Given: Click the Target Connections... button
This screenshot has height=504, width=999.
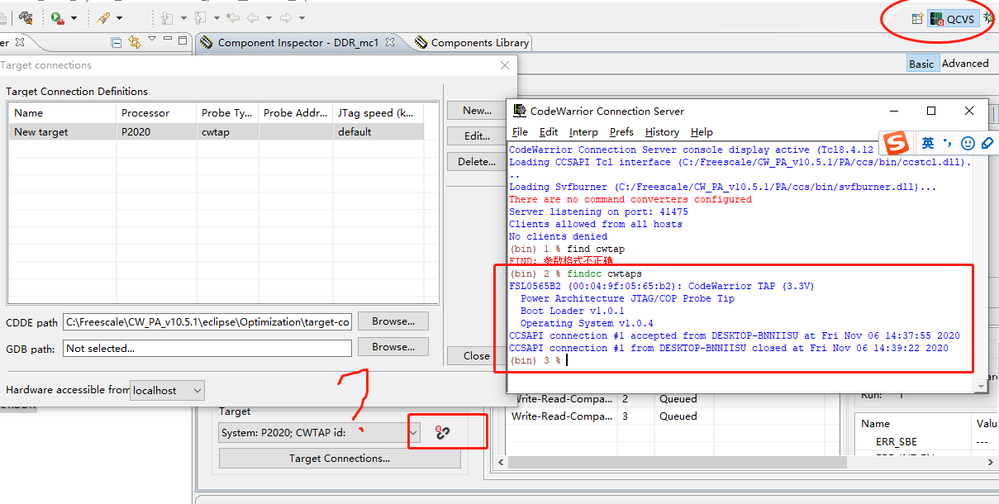Looking at the screenshot, I should point(340,458).
